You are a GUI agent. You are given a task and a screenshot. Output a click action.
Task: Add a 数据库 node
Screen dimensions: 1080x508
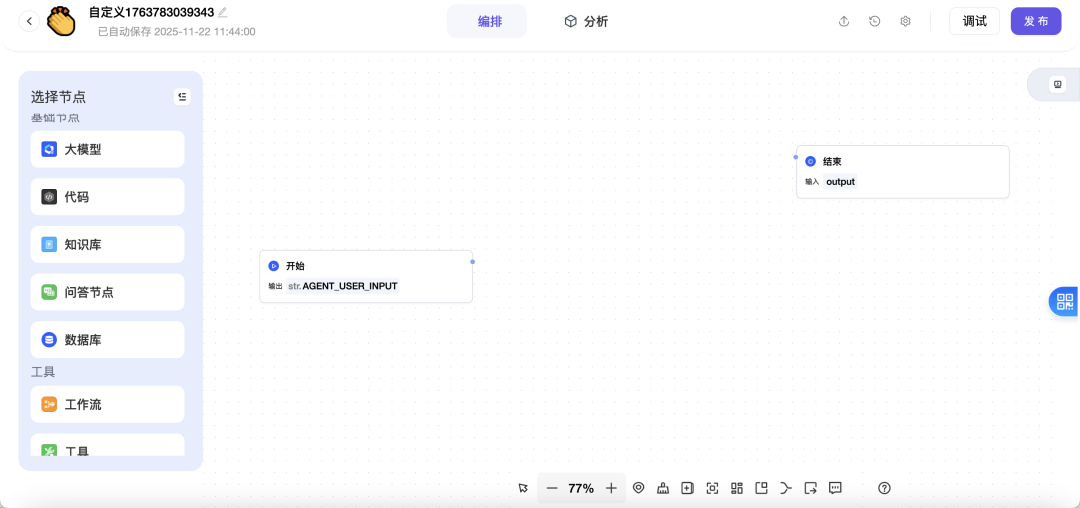107,340
